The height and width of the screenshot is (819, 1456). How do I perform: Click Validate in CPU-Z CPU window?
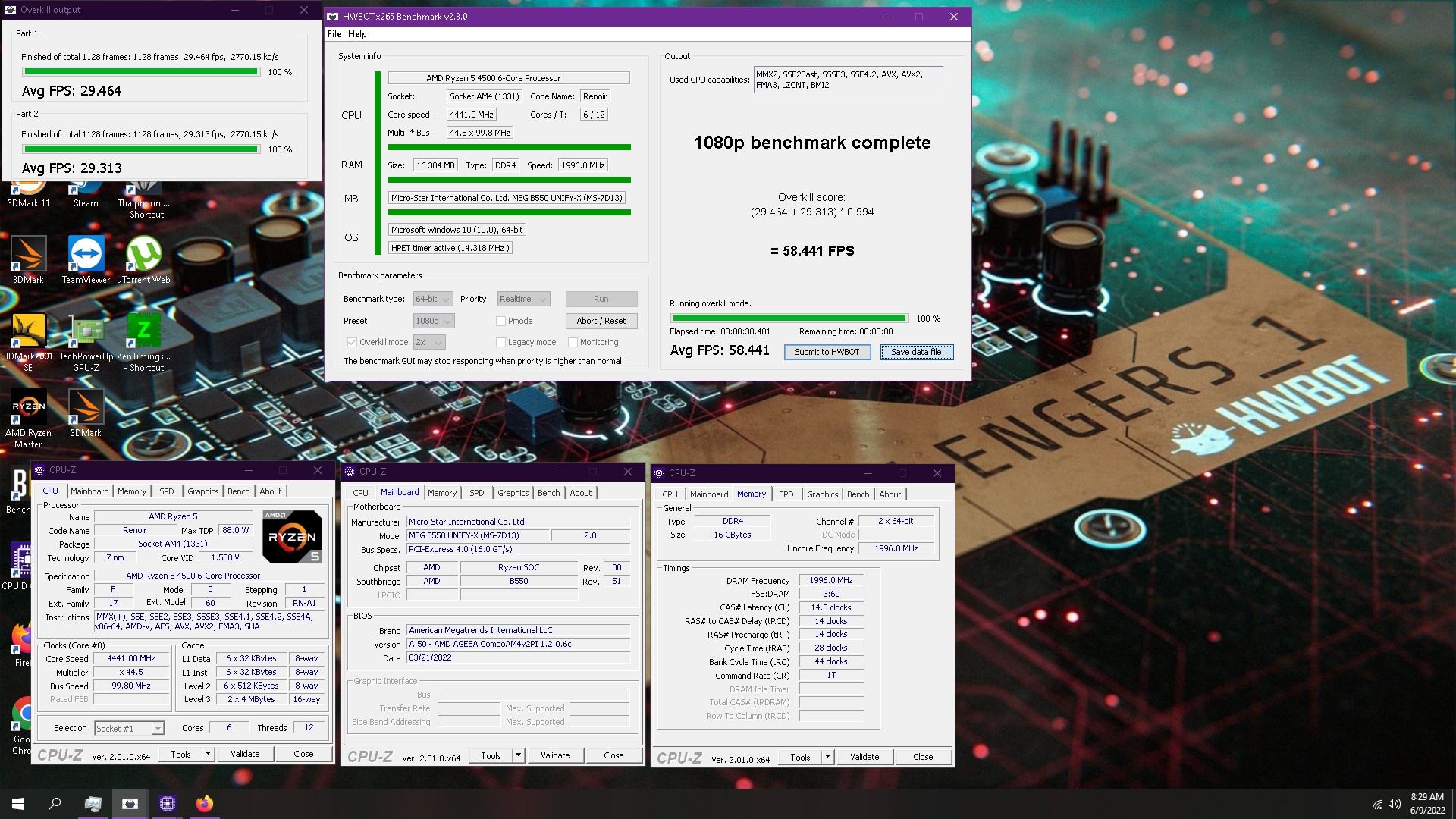(x=245, y=754)
